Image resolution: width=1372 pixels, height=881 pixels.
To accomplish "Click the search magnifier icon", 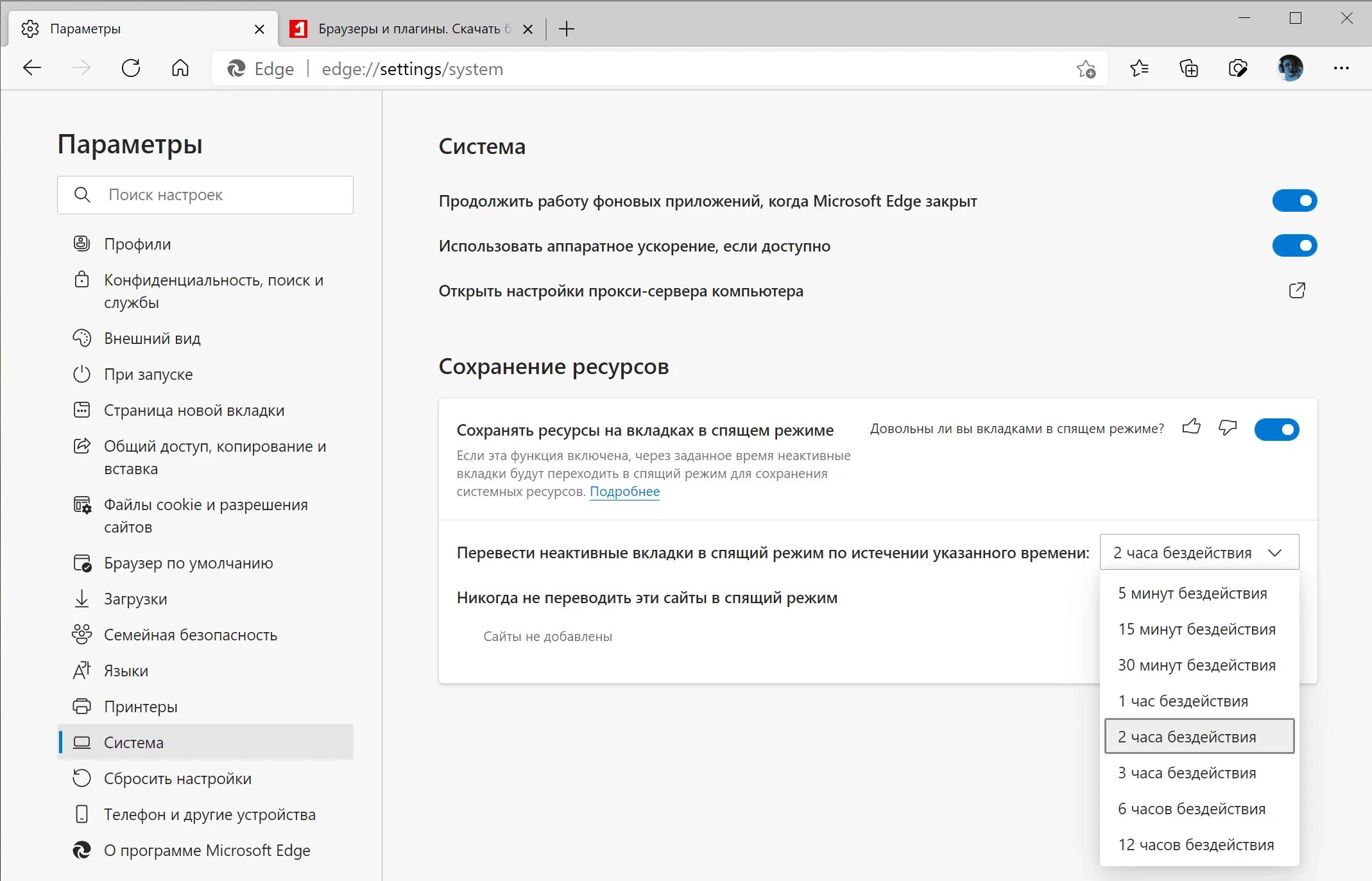I will [x=82, y=194].
